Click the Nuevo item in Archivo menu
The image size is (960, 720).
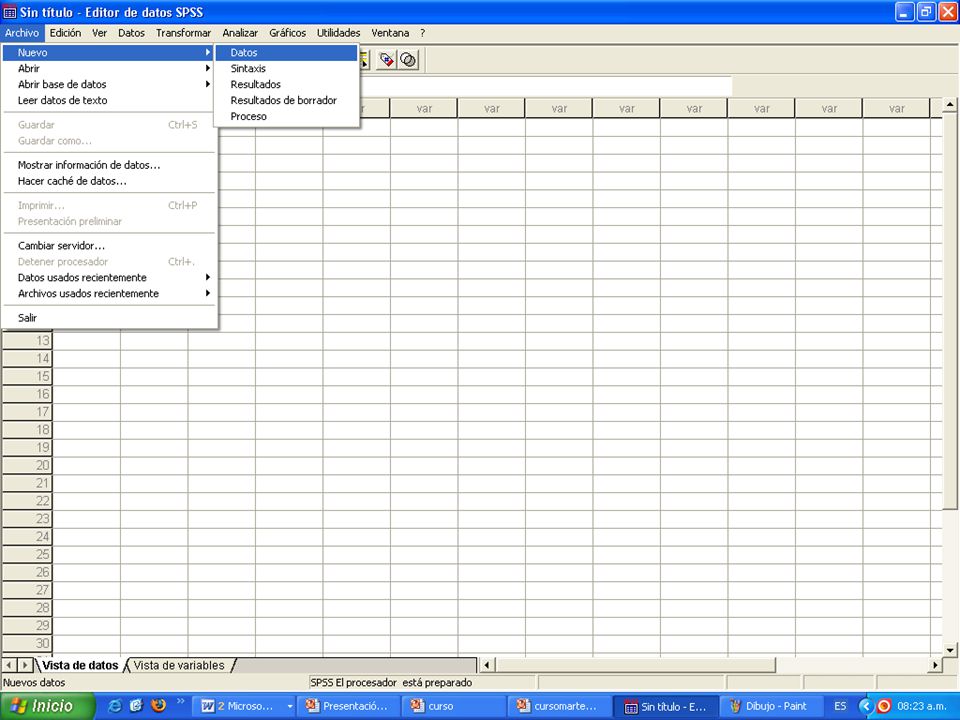click(109, 53)
